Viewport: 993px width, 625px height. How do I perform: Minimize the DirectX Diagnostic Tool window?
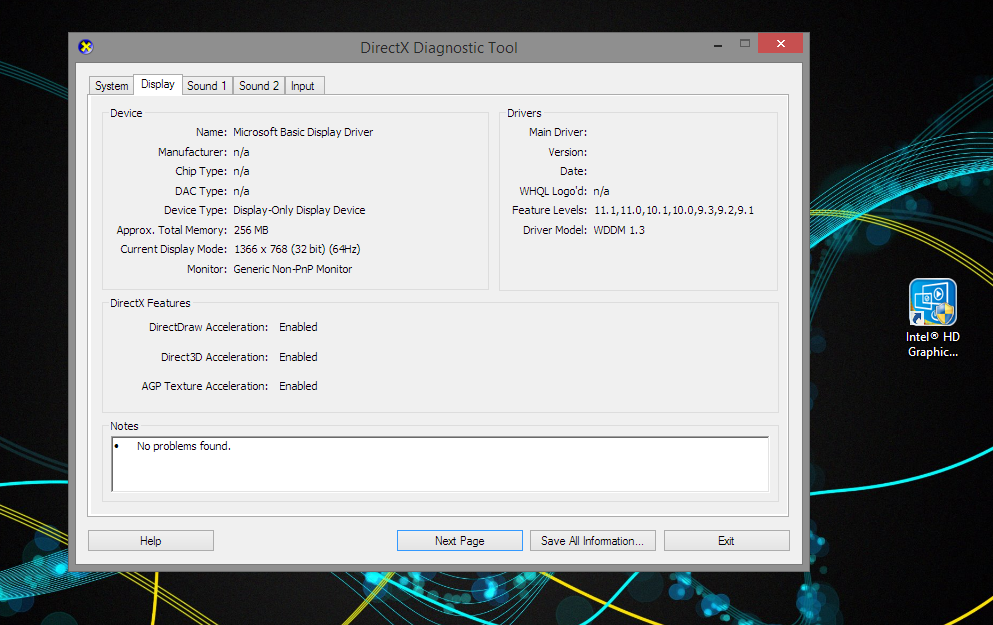coord(718,44)
